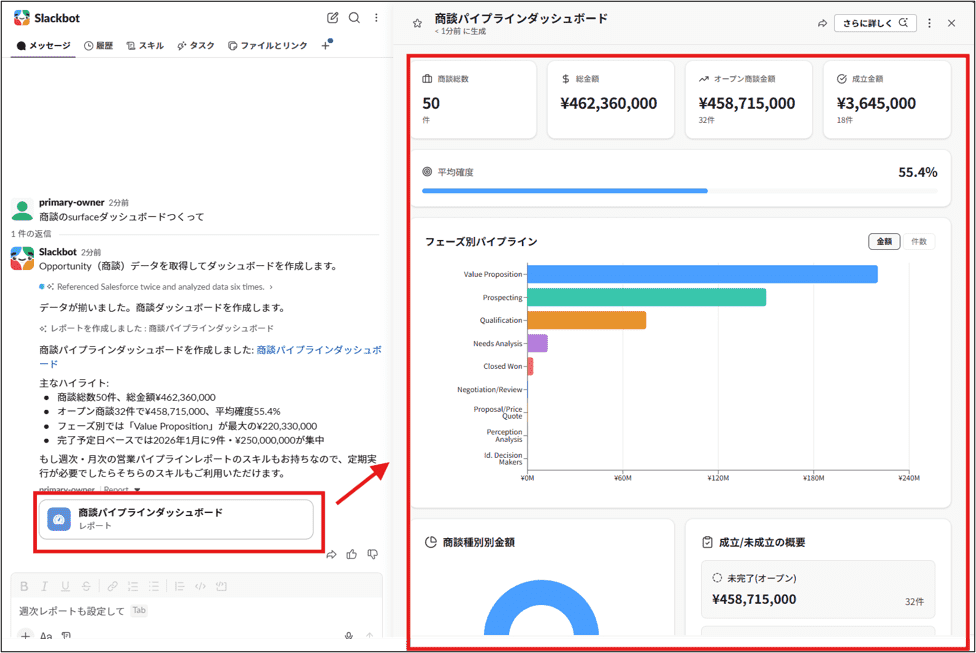The width and height of the screenshot is (976, 653).
Task: Apply inline code formatting in composer
Action: (x=200, y=586)
